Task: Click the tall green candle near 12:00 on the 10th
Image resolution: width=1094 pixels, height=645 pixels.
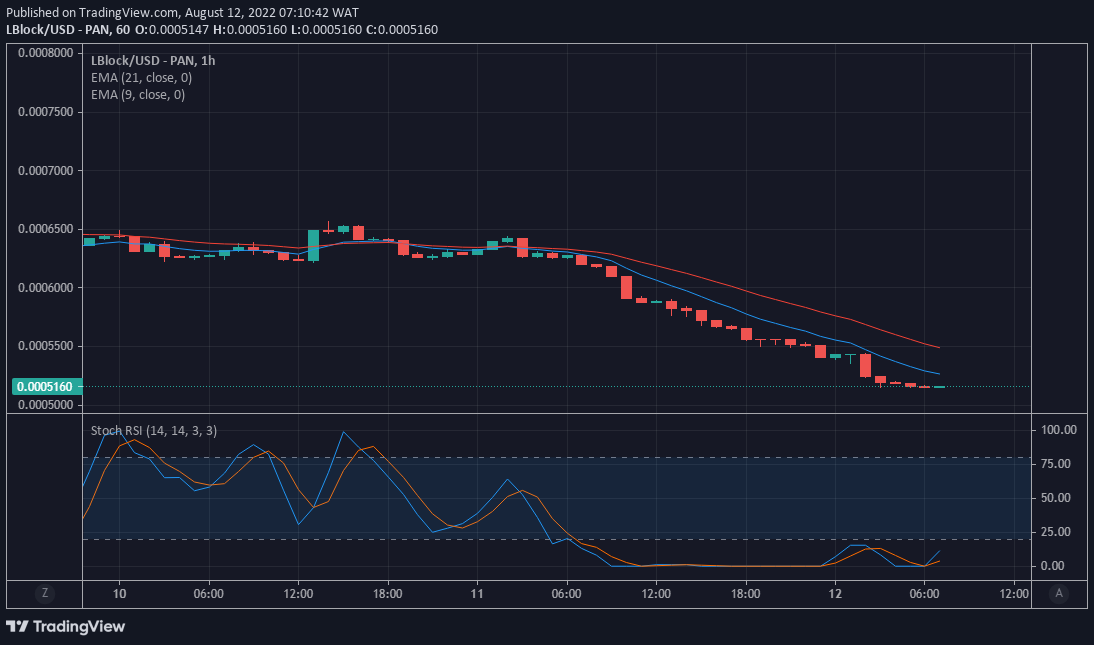Action: (x=313, y=246)
